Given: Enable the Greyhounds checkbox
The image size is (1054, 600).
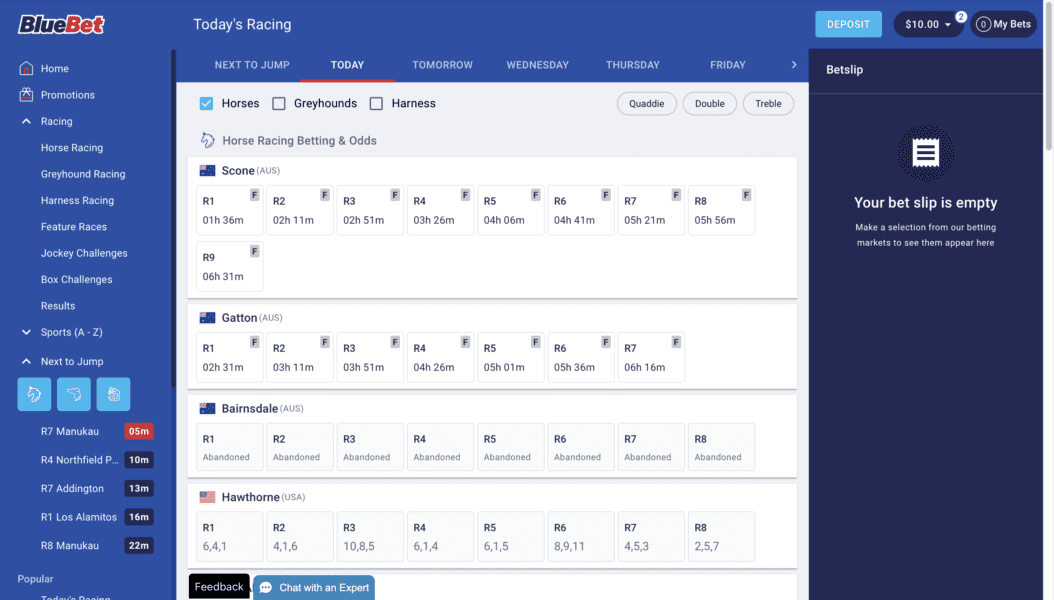Looking at the screenshot, I should pos(279,104).
